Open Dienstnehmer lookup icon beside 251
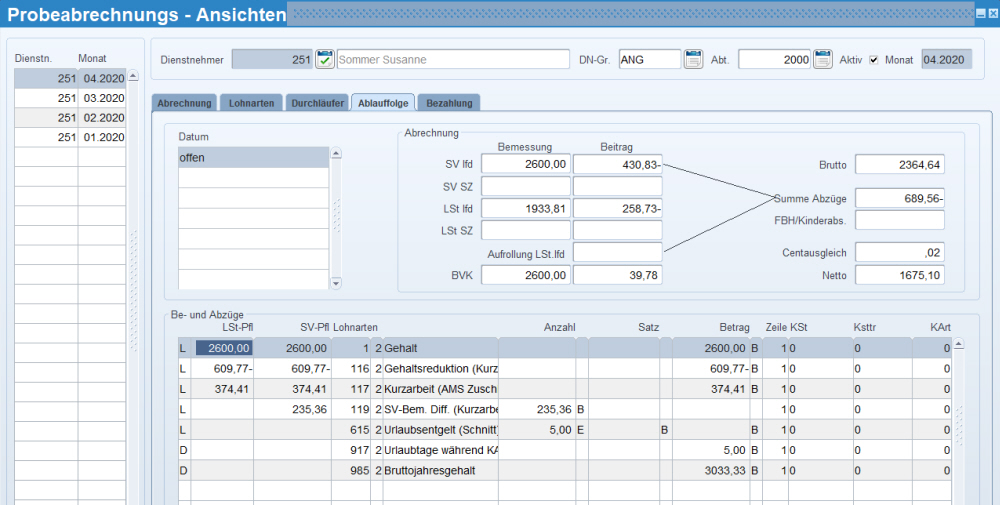Image resolution: width=1000 pixels, height=505 pixels. point(325,59)
